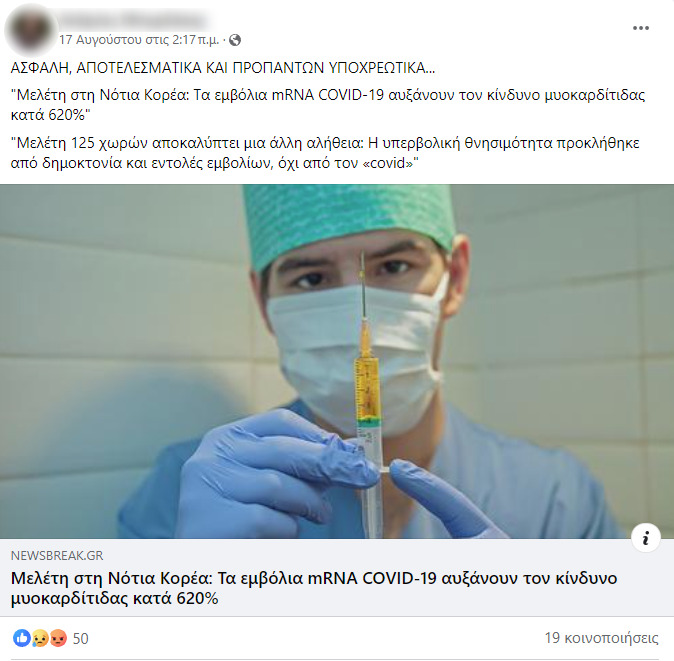Image resolution: width=674 pixels, height=661 pixels.
Task: Click the blurred author name
Action: [x=133, y=20]
